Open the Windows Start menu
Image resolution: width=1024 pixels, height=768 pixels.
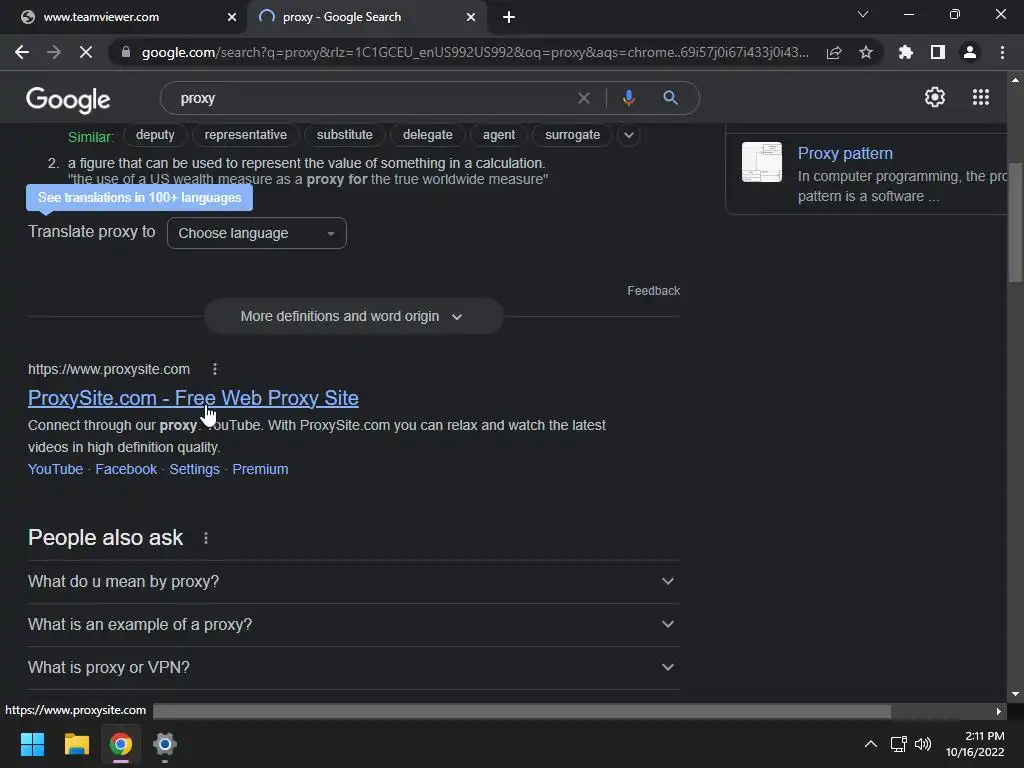pyautogui.click(x=32, y=744)
